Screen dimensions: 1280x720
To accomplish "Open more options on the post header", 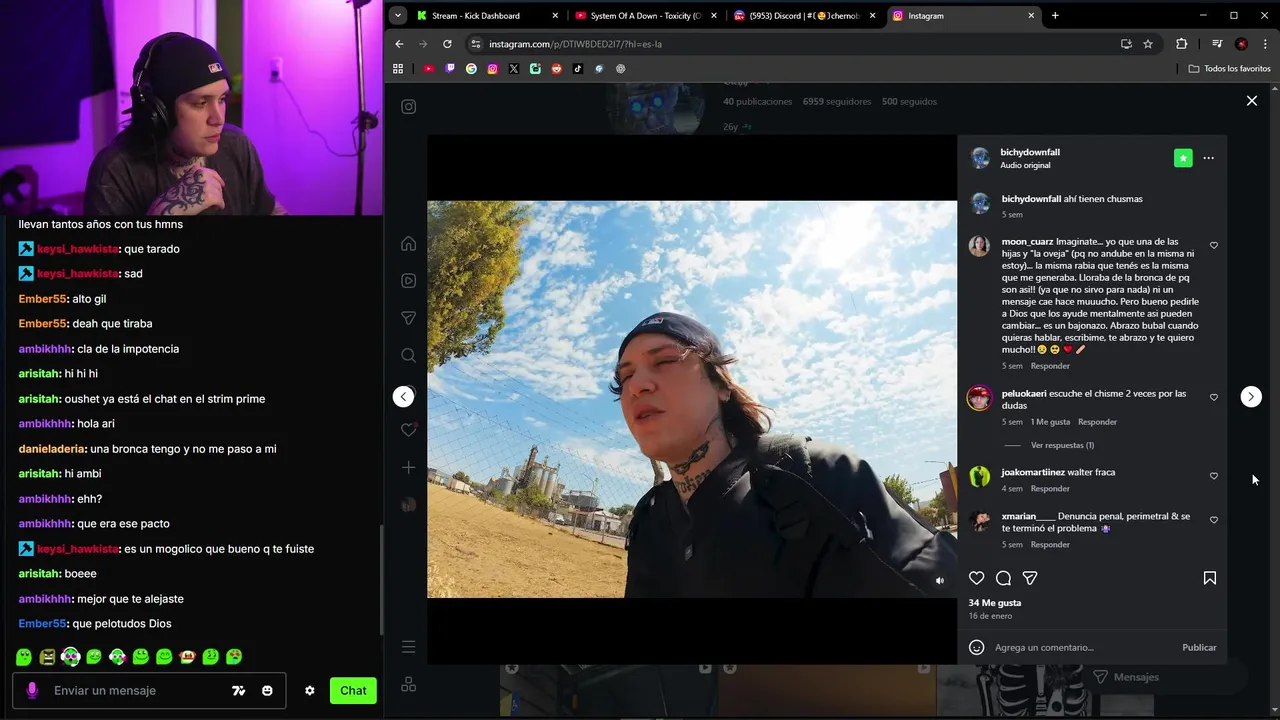I will pos(1208,158).
